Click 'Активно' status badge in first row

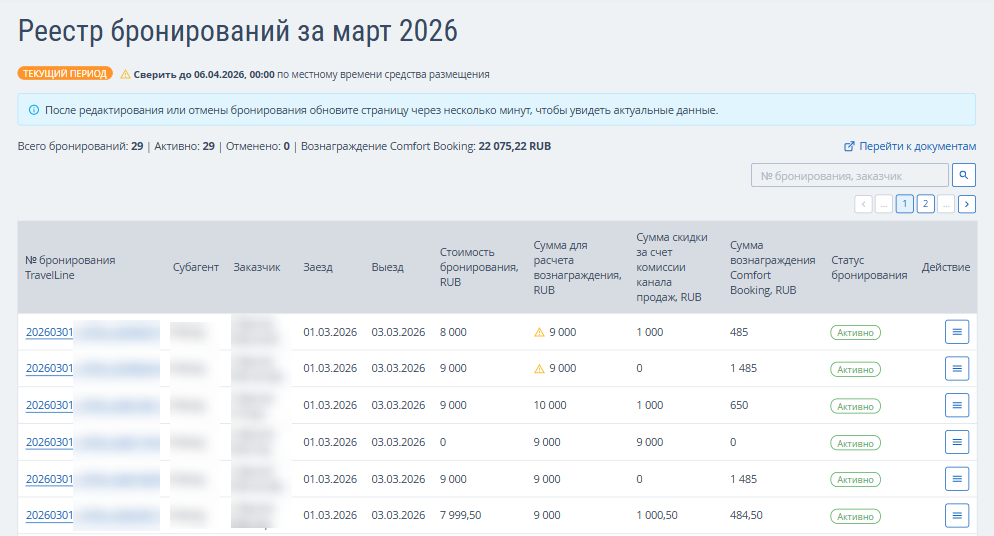[855, 333]
